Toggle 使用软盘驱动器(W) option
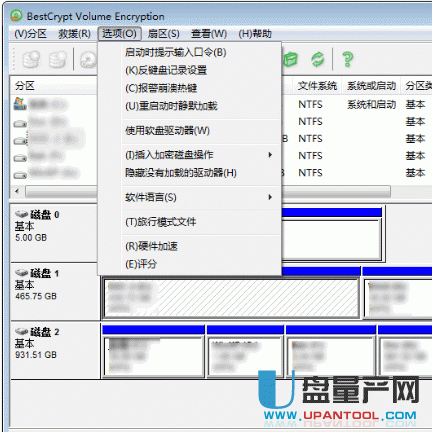Image resolution: width=432 pixels, height=432 pixels. [x=190, y=130]
